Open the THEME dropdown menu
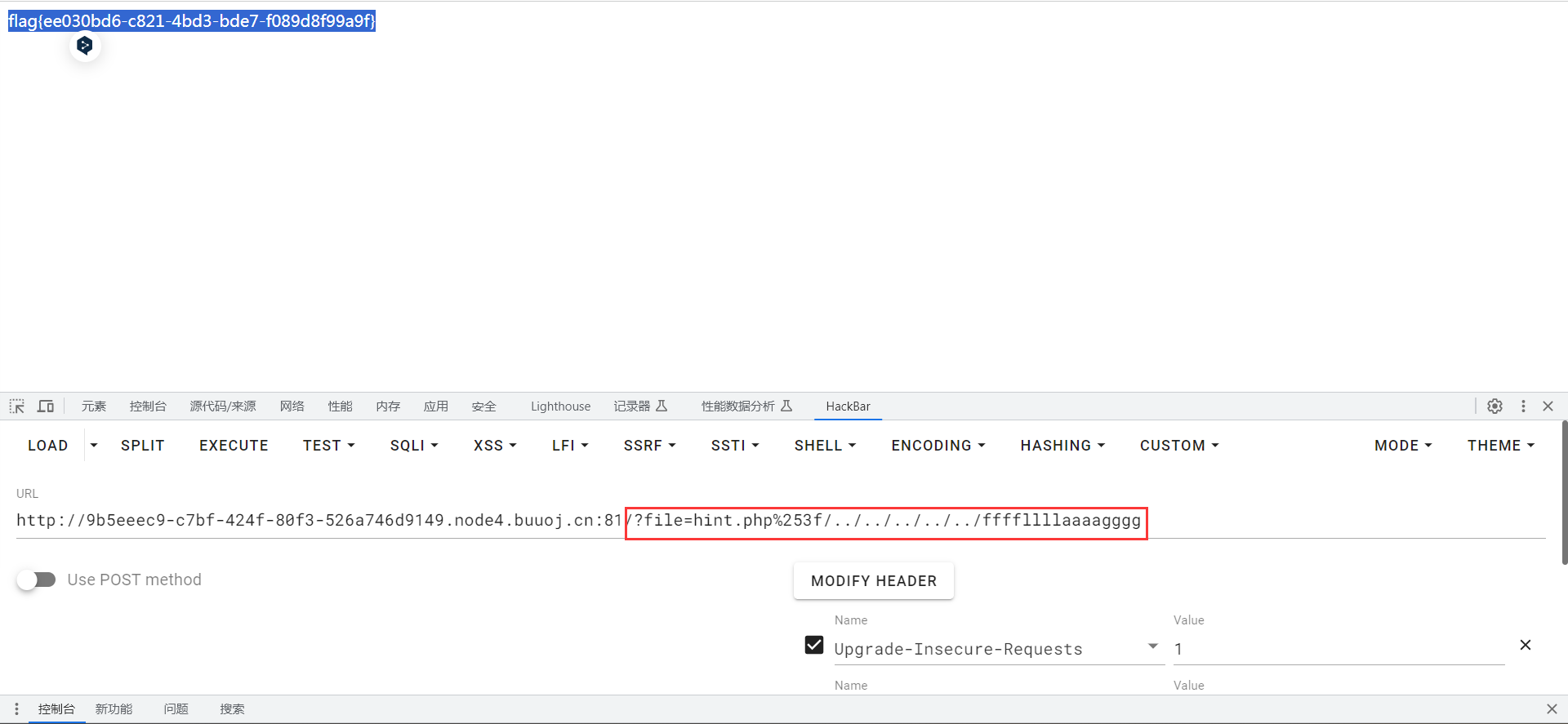Screen dimensions: 1568x724 [1501, 446]
